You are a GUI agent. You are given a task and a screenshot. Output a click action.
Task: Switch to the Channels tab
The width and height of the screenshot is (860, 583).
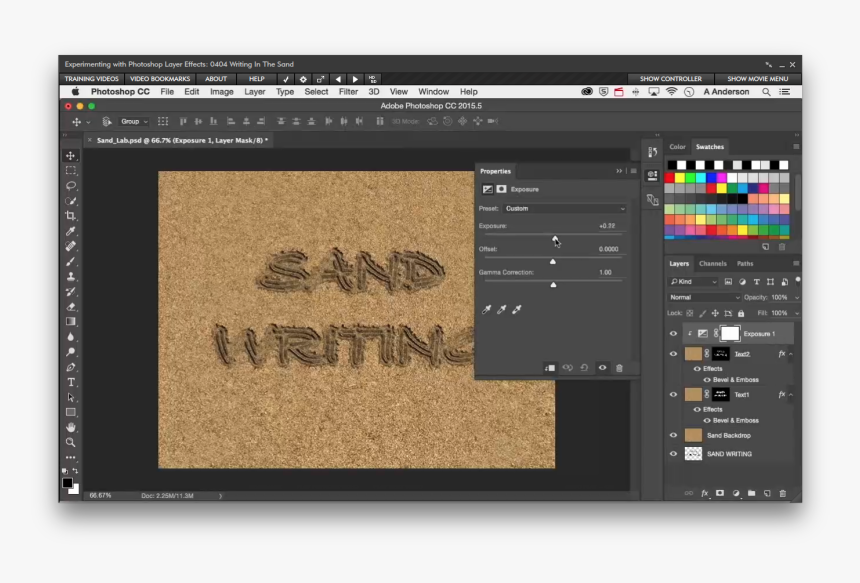pyautogui.click(x=712, y=264)
